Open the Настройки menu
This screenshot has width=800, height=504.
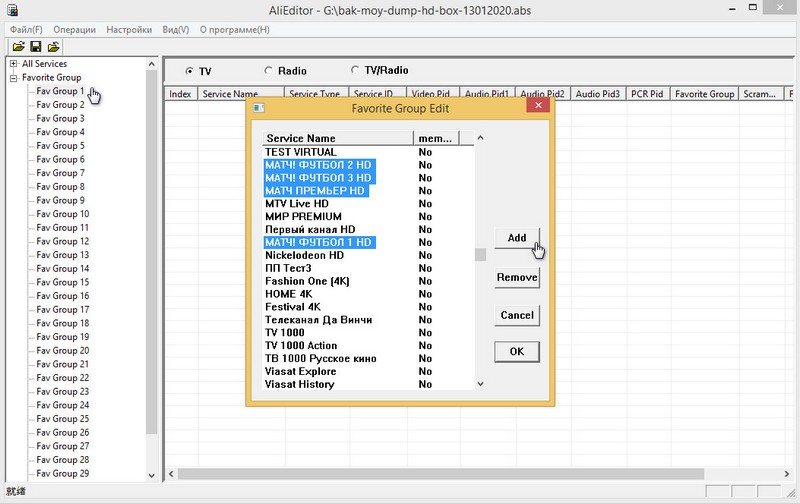(x=129, y=30)
